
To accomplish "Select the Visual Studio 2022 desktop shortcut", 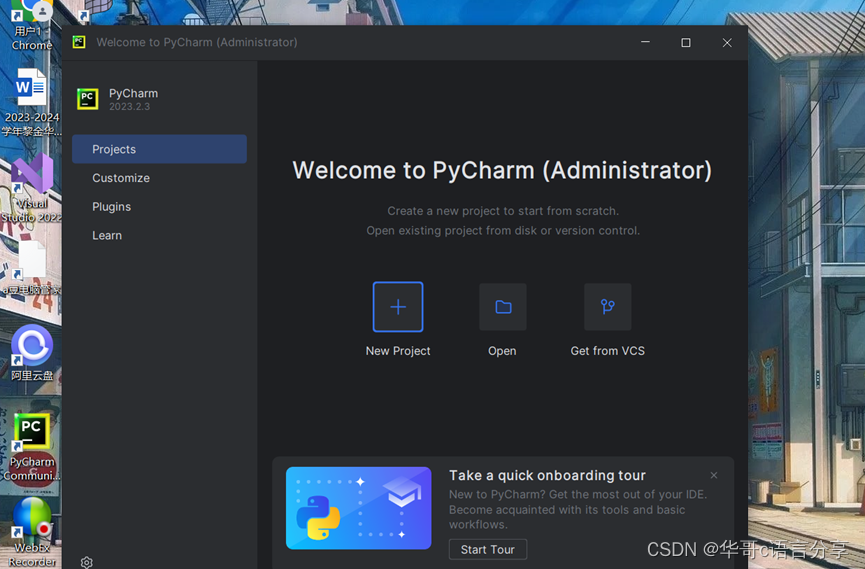I will coord(31,189).
